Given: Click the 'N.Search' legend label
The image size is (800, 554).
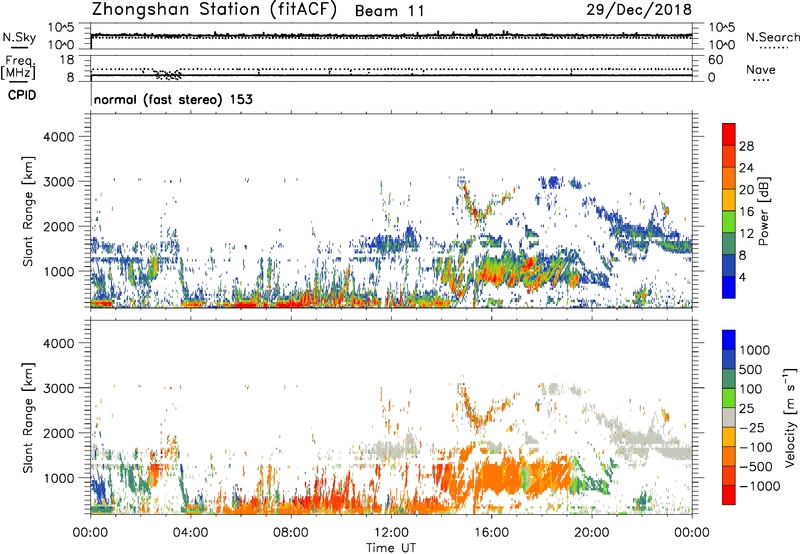Looking at the screenshot, I should coord(772,37).
